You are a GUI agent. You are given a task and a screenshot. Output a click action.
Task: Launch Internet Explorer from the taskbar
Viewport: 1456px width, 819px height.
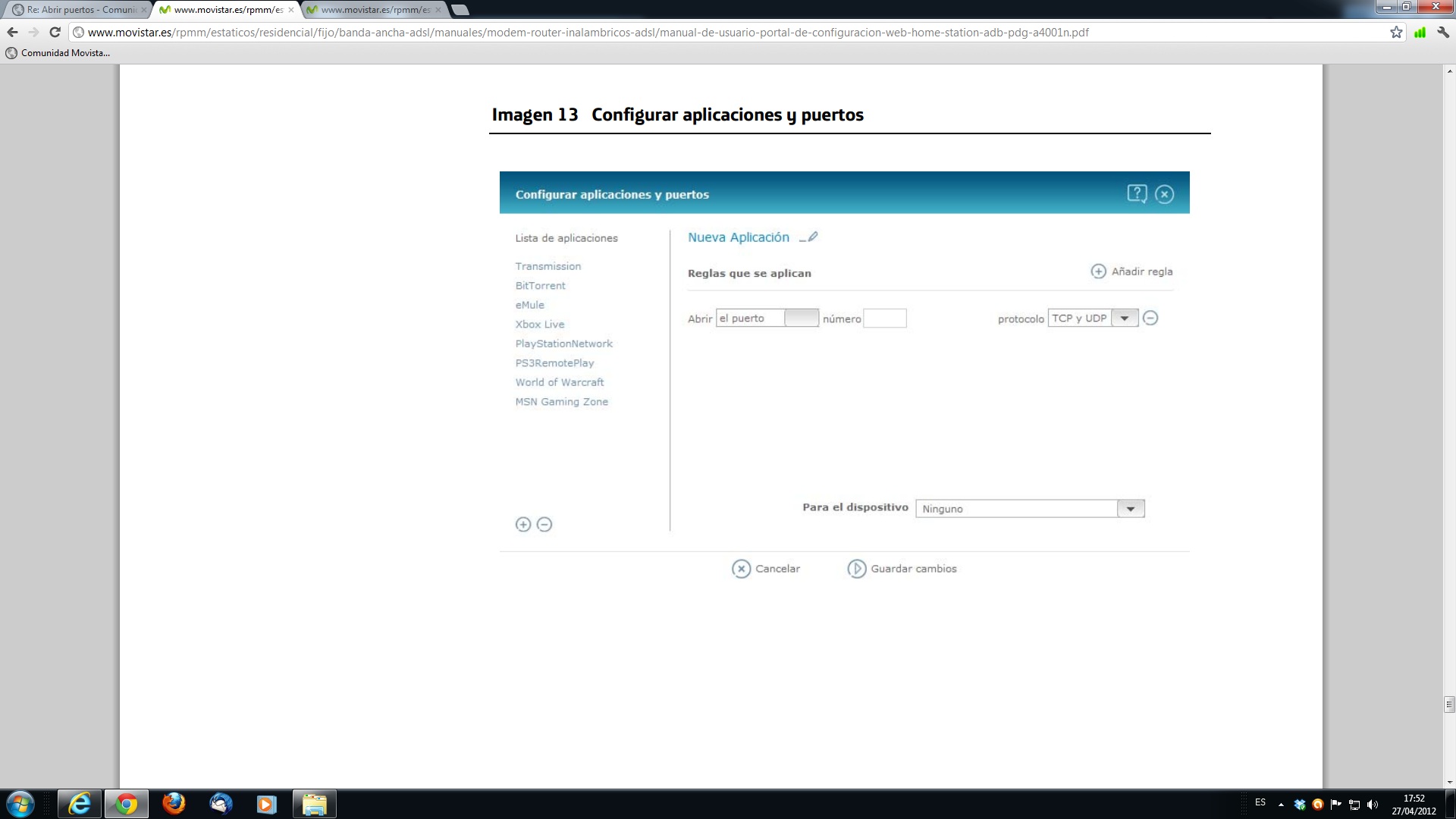click(80, 804)
